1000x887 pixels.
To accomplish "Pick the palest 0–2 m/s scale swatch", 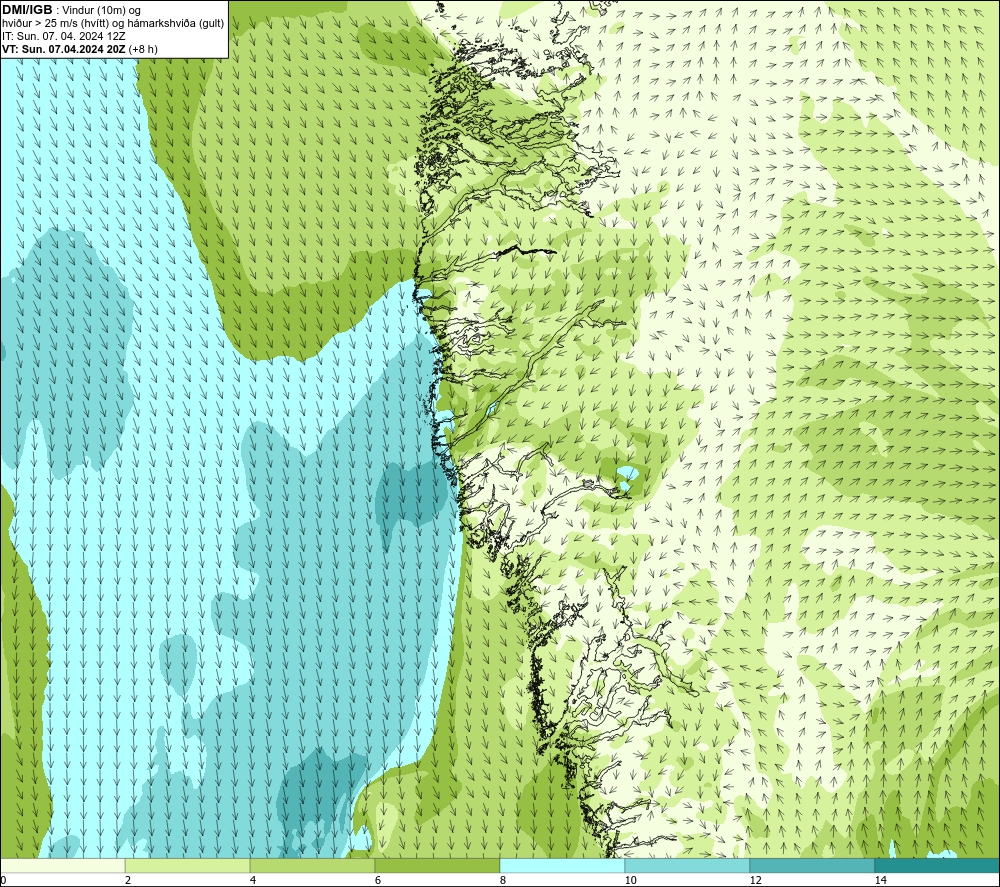I will (62, 866).
